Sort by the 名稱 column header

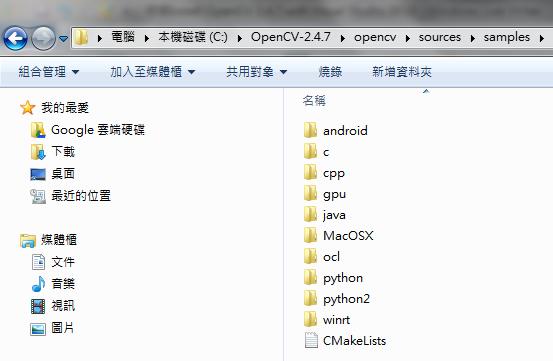314,101
